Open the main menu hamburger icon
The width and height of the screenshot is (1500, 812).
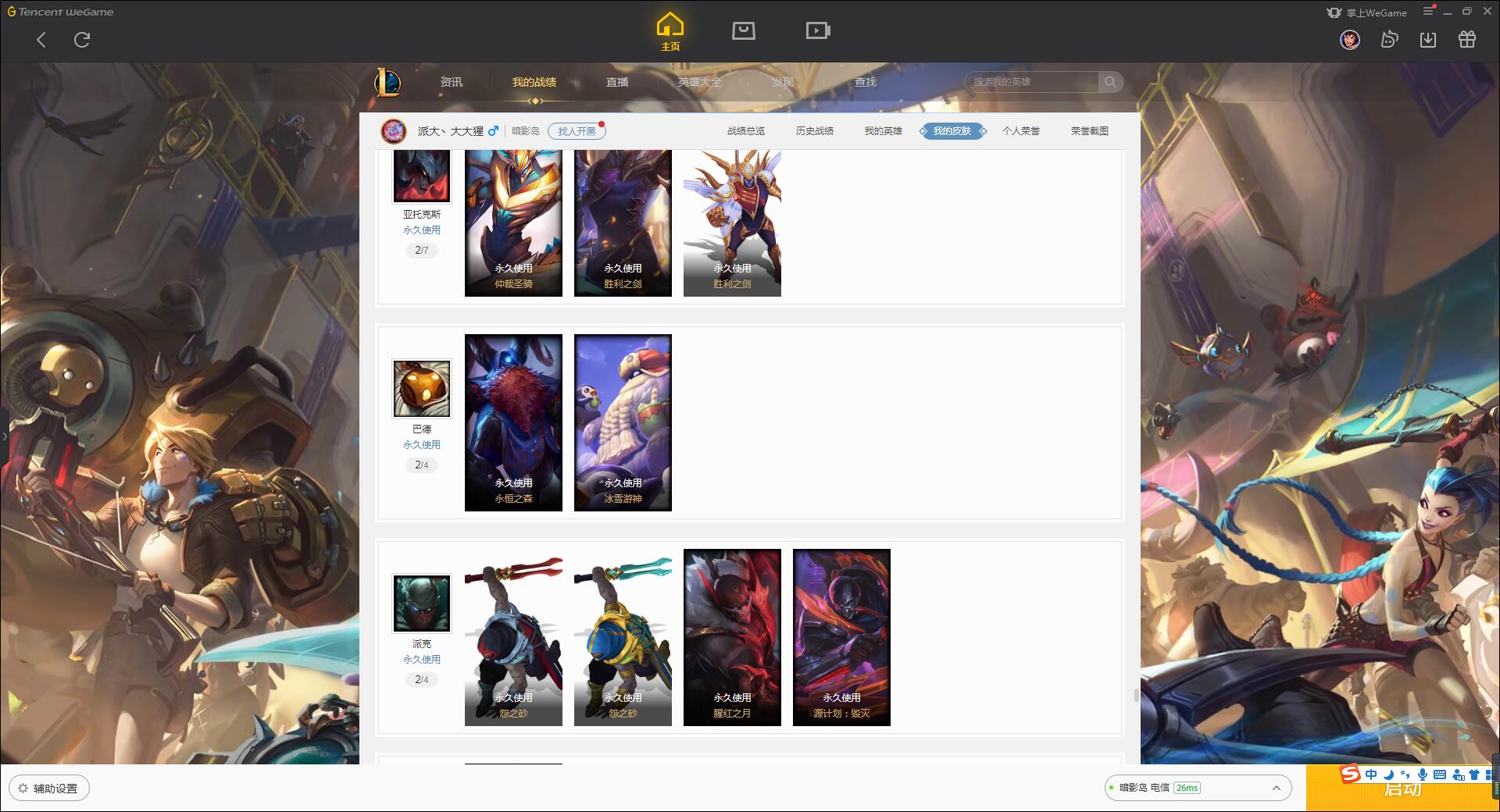click(1428, 12)
